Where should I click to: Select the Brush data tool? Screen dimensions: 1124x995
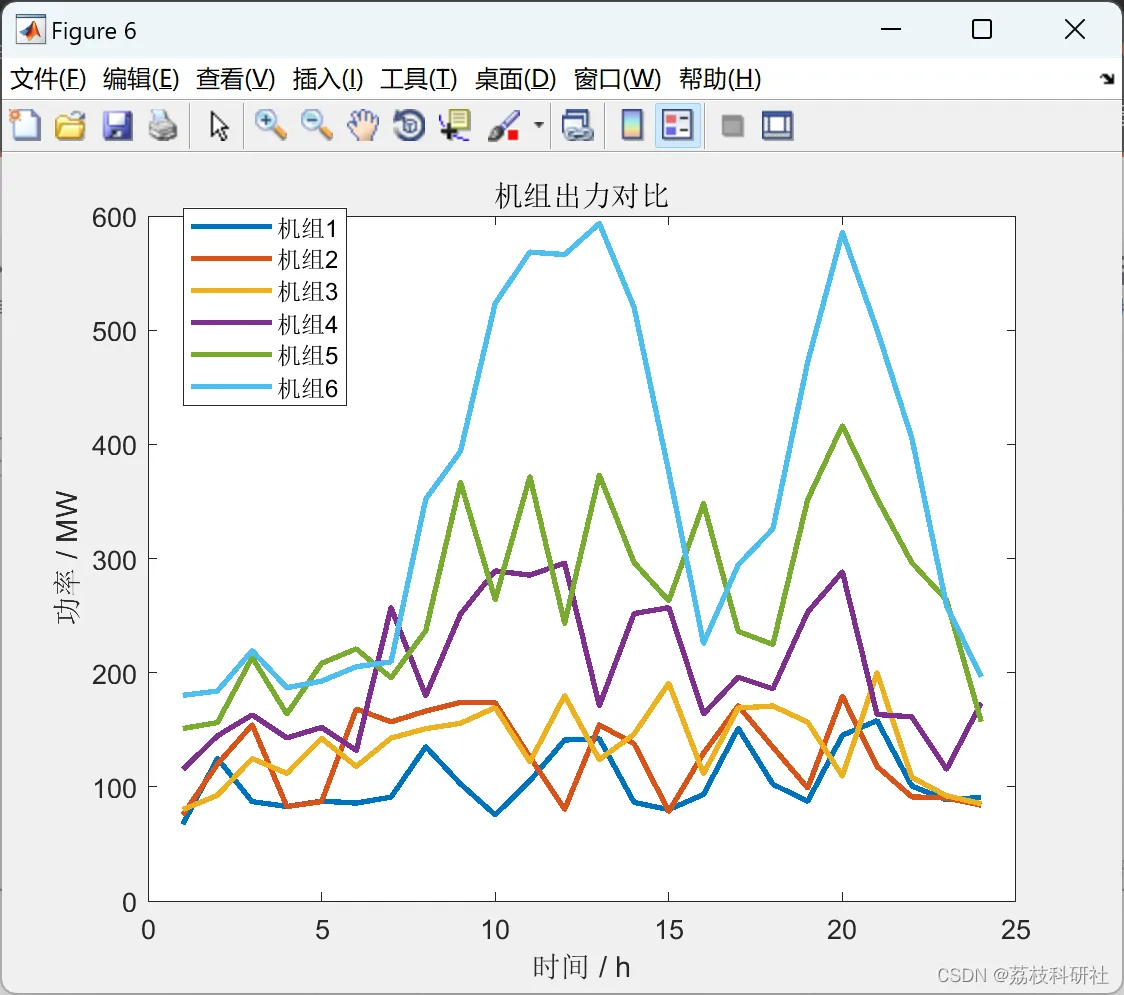click(504, 125)
